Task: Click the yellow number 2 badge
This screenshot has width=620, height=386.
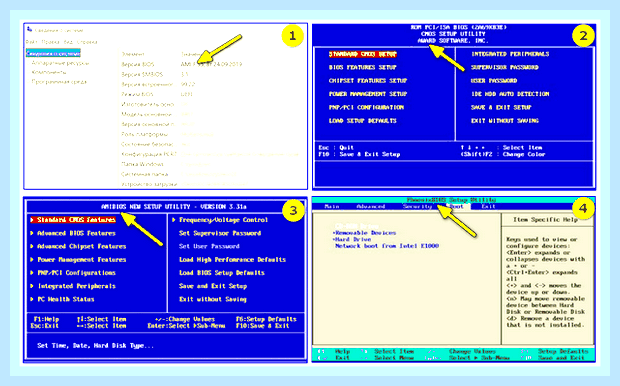Action: 583,36
